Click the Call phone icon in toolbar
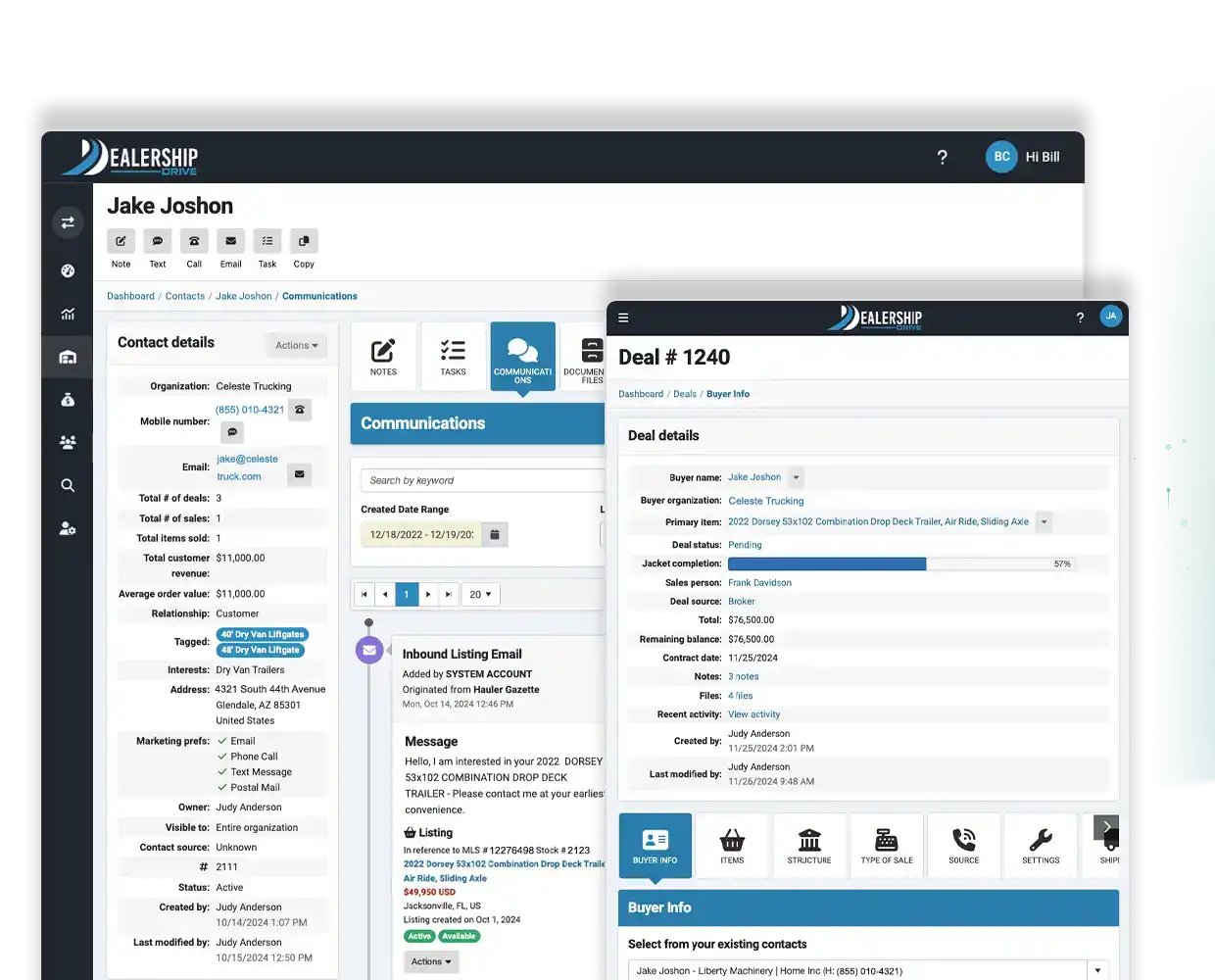Image resolution: width=1215 pixels, height=980 pixels. [194, 241]
